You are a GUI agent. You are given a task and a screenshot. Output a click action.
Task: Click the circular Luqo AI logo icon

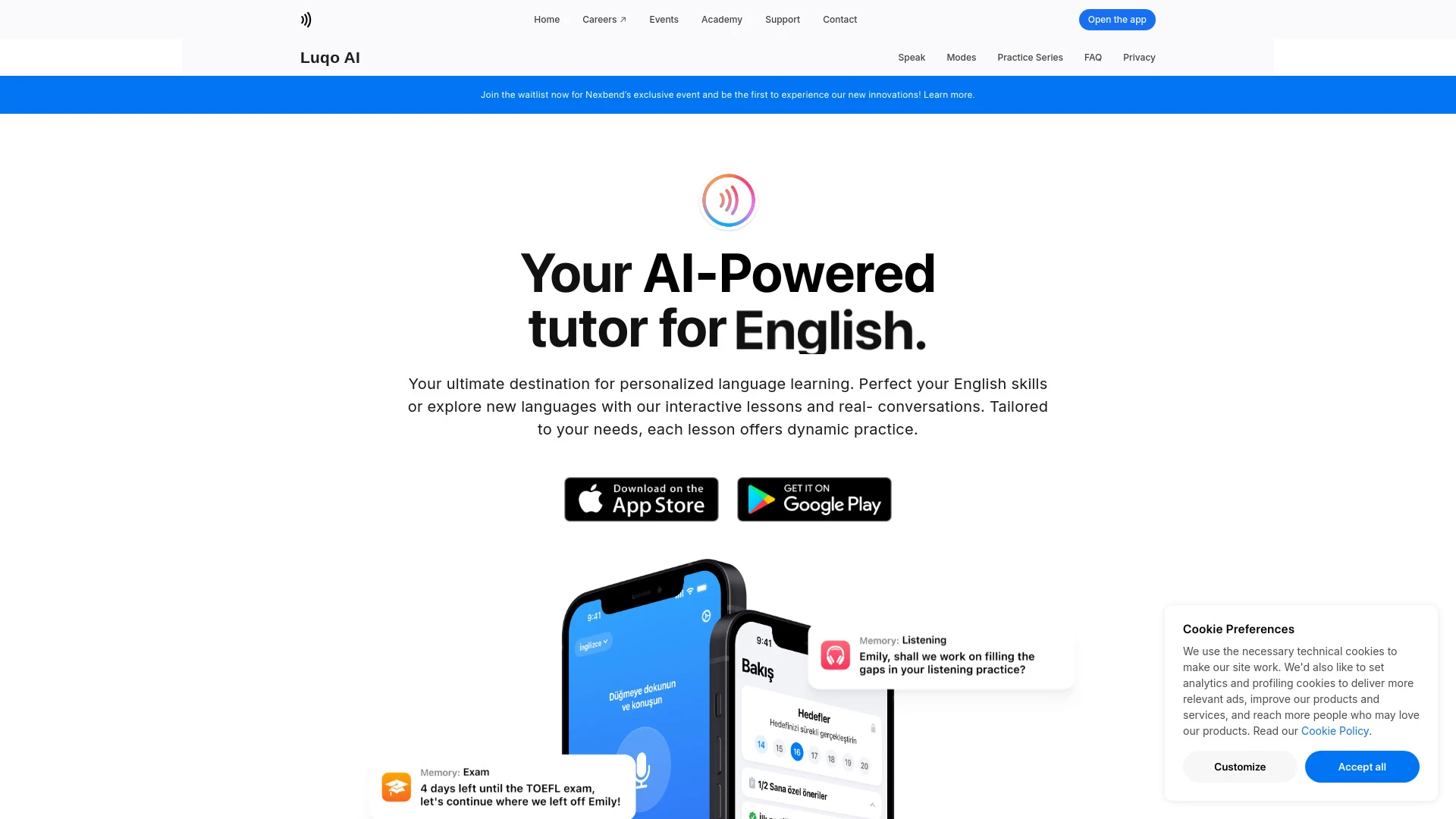728,200
